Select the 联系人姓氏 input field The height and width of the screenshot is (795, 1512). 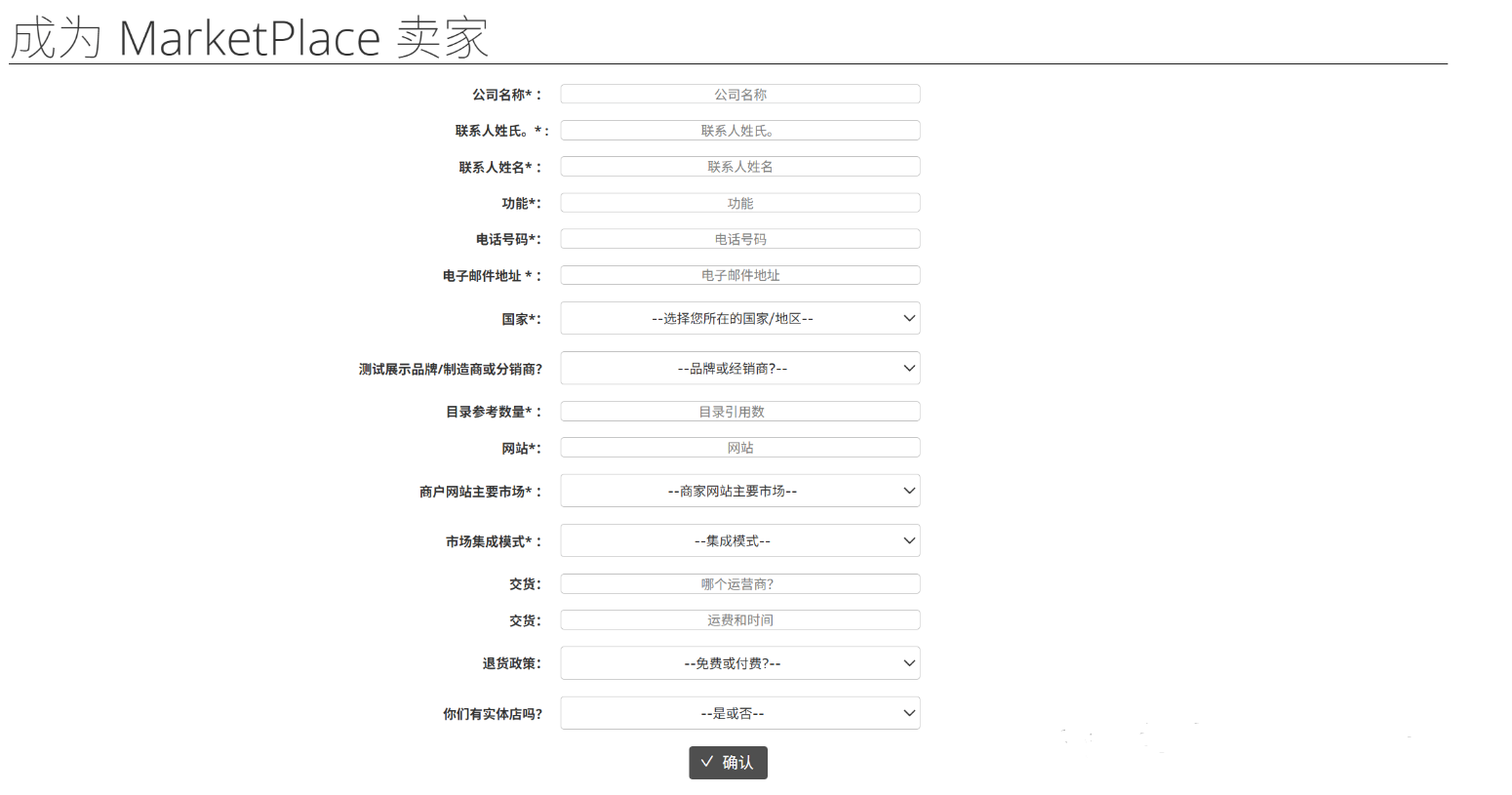coord(739,130)
